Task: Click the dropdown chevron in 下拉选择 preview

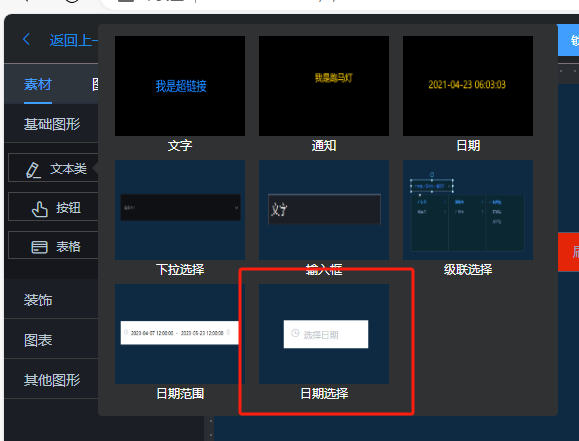Action: (x=236, y=208)
